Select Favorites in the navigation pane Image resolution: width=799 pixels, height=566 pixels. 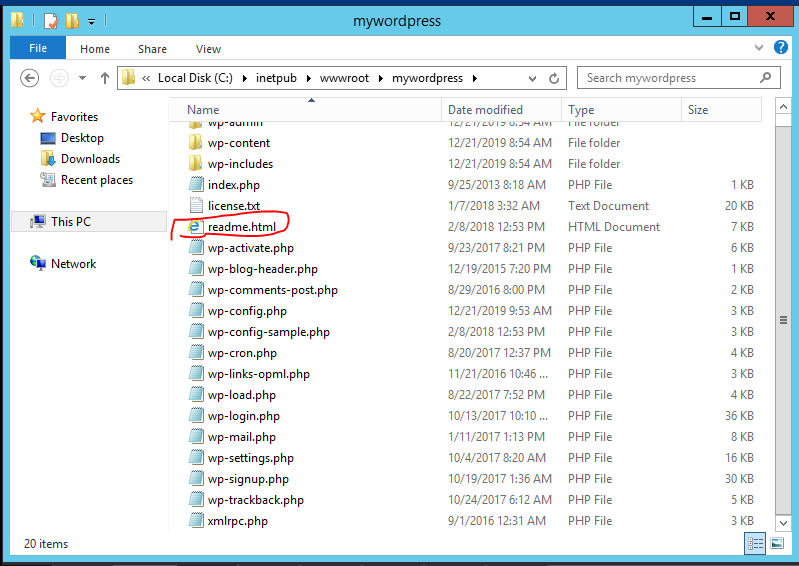click(74, 117)
